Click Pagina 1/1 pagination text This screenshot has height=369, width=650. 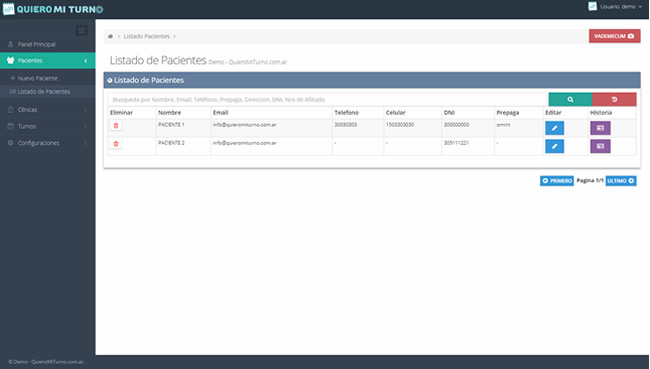point(590,181)
